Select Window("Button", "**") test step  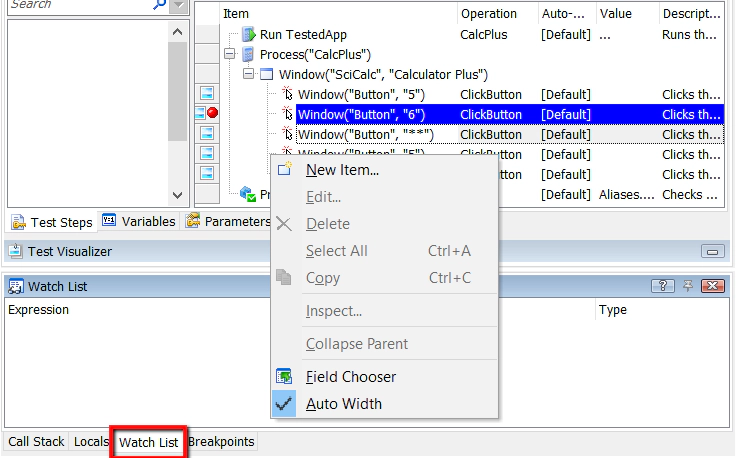coord(366,135)
